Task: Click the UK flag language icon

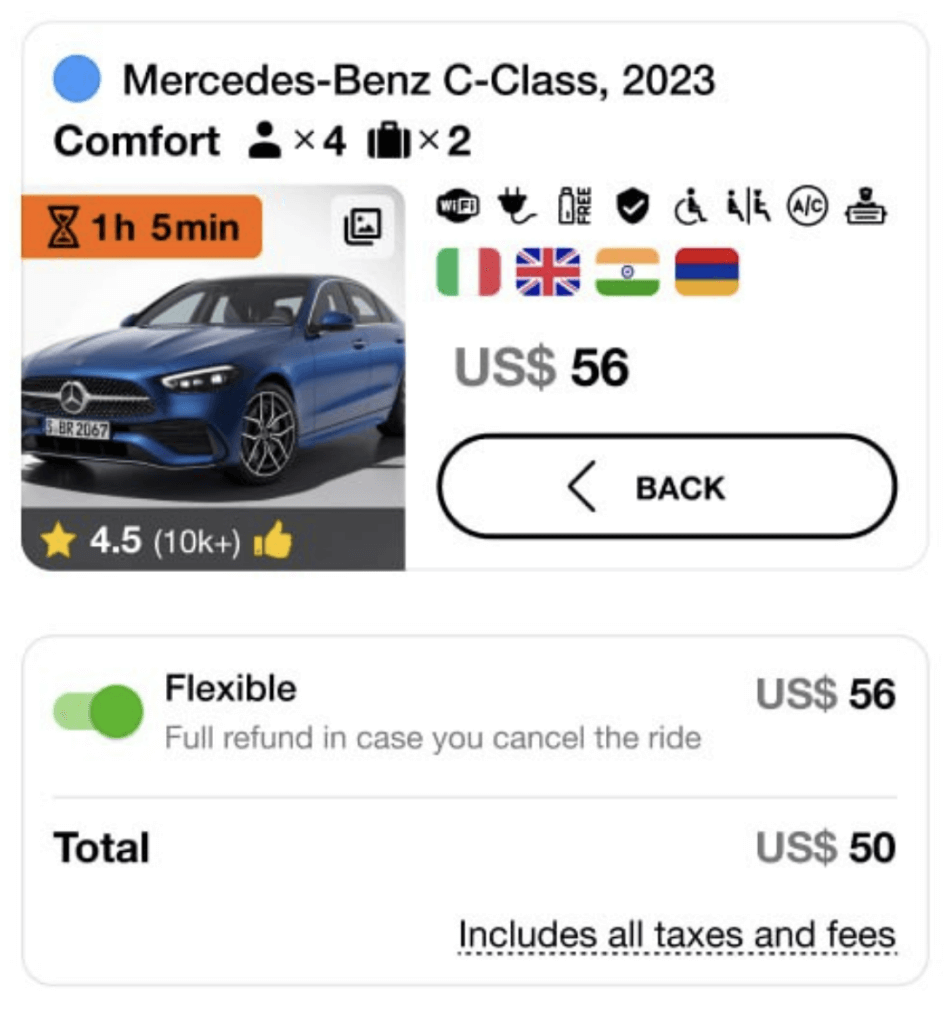Action: [547, 272]
